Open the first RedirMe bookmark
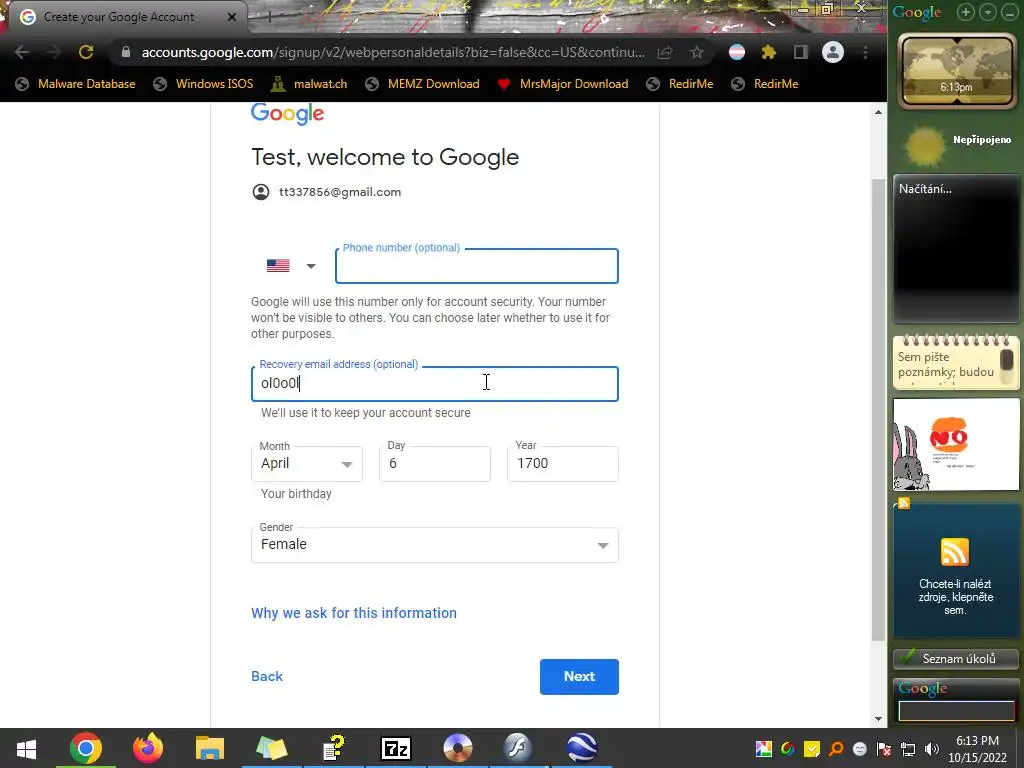Screen dimensions: 1024x768 pyautogui.click(x=679, y=84)
